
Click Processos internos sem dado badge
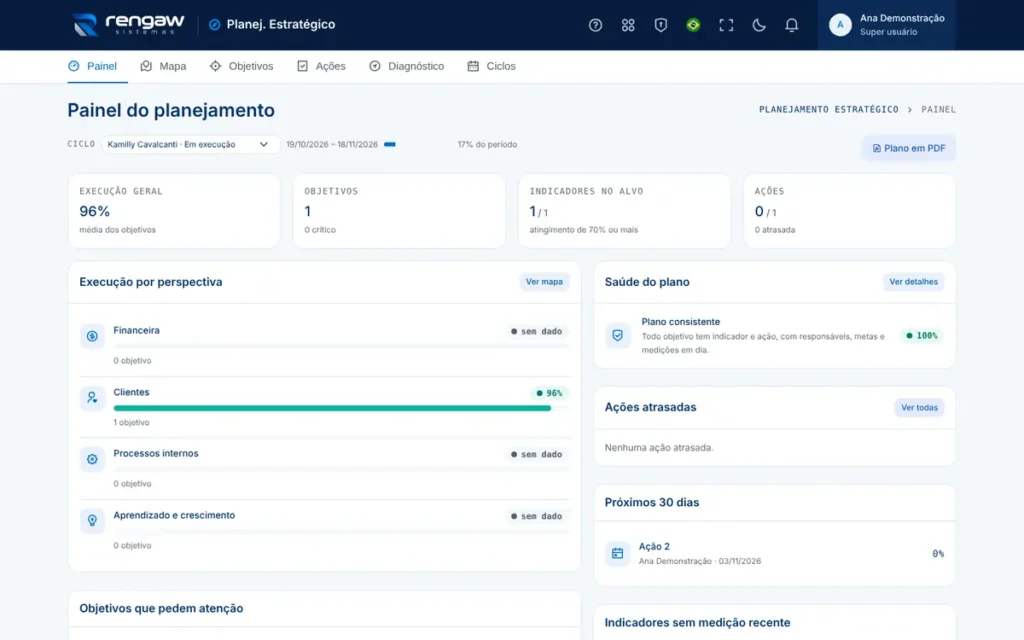536,454
